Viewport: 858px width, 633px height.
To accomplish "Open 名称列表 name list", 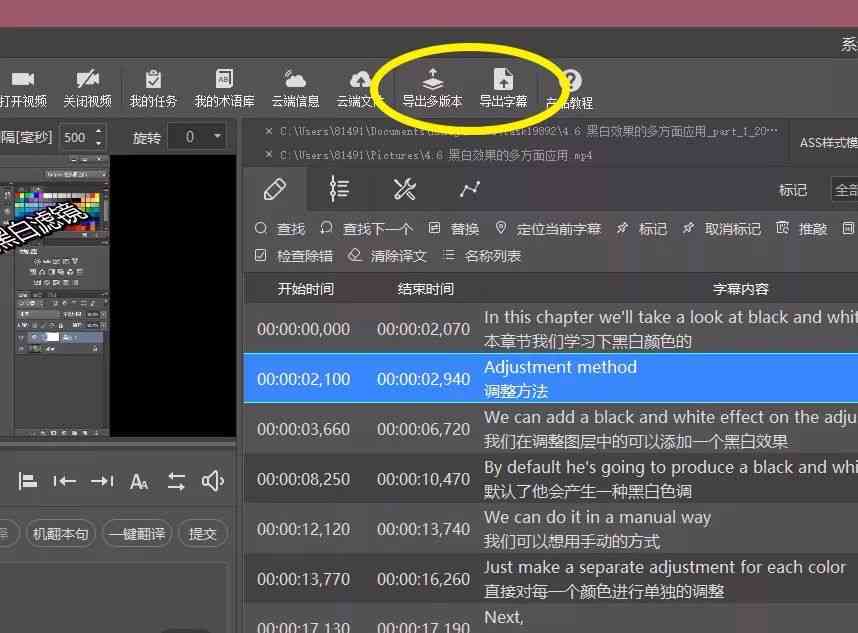I will (x=482, y=256).
